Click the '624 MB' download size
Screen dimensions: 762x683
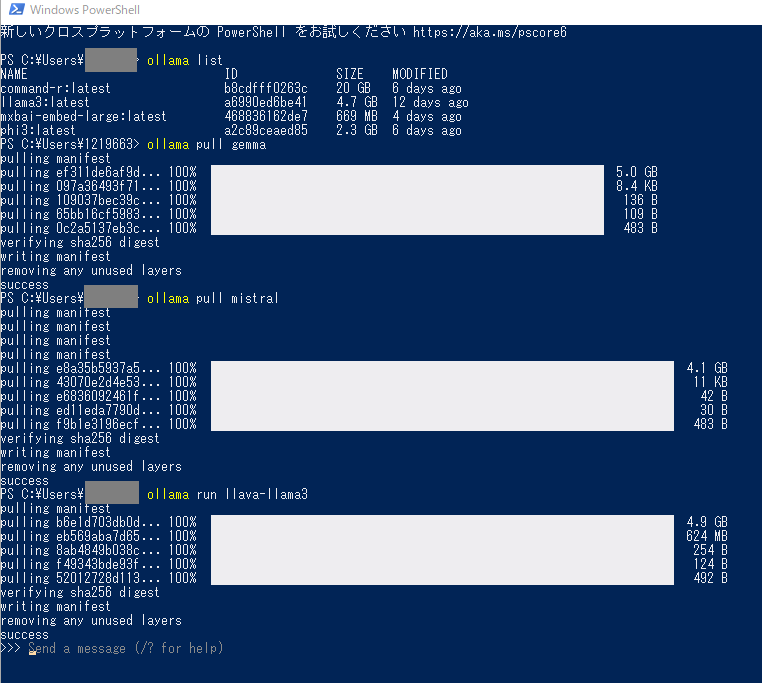click(x=707, y=536)
